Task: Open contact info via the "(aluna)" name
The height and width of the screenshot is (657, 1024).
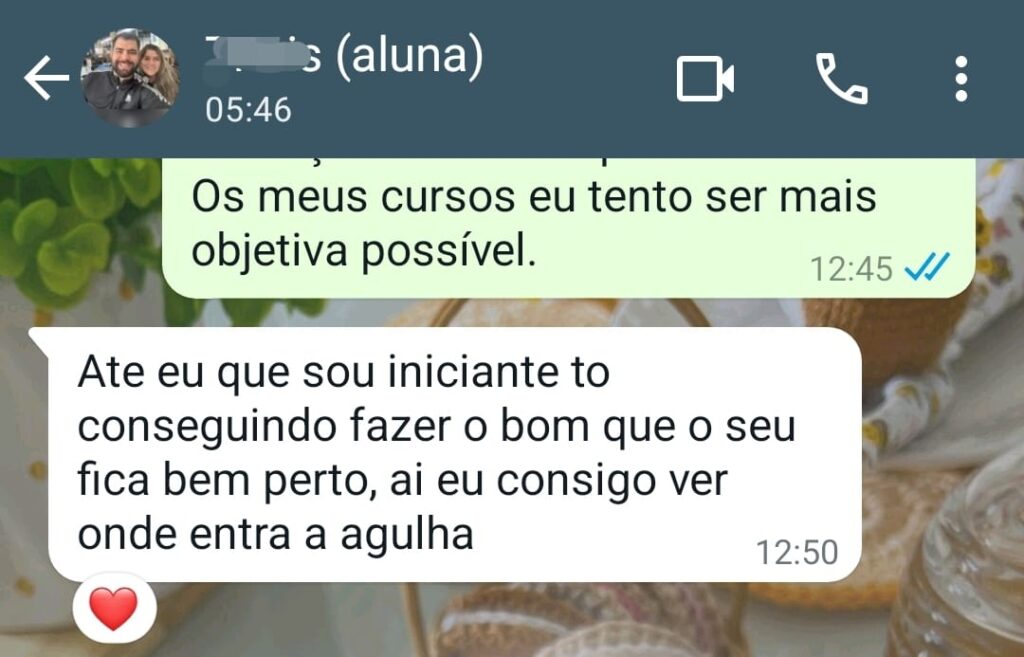Action: pyautogui.click(x=409, y=54)
